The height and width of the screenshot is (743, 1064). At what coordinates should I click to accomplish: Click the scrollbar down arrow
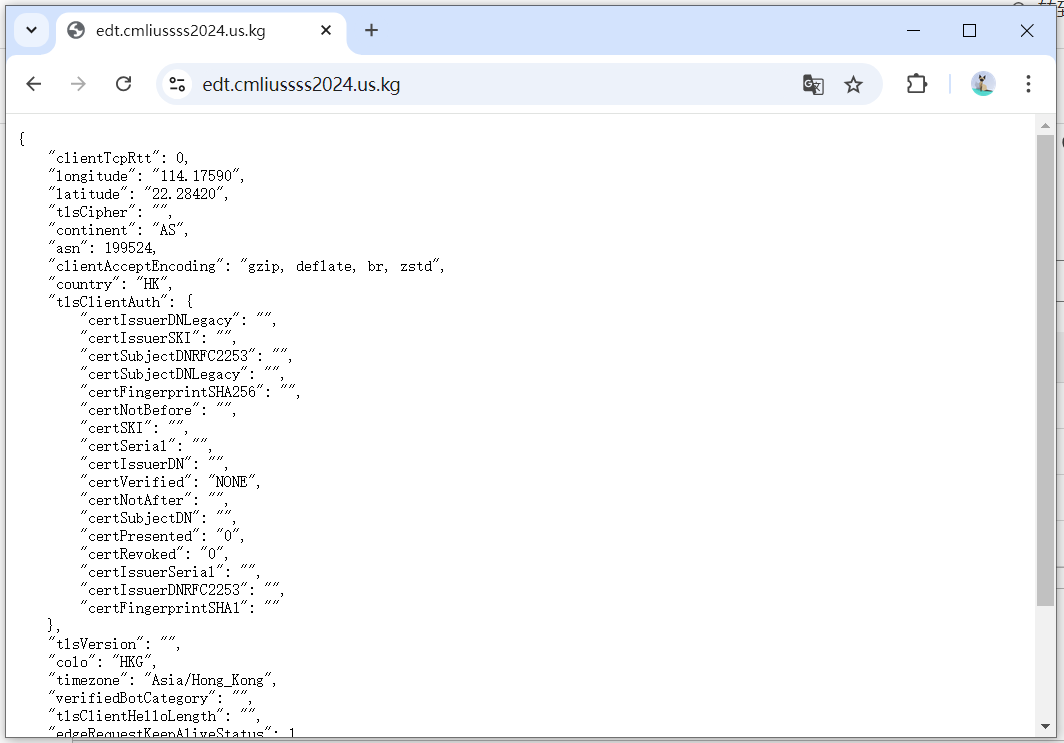[x=1045, y=726]
